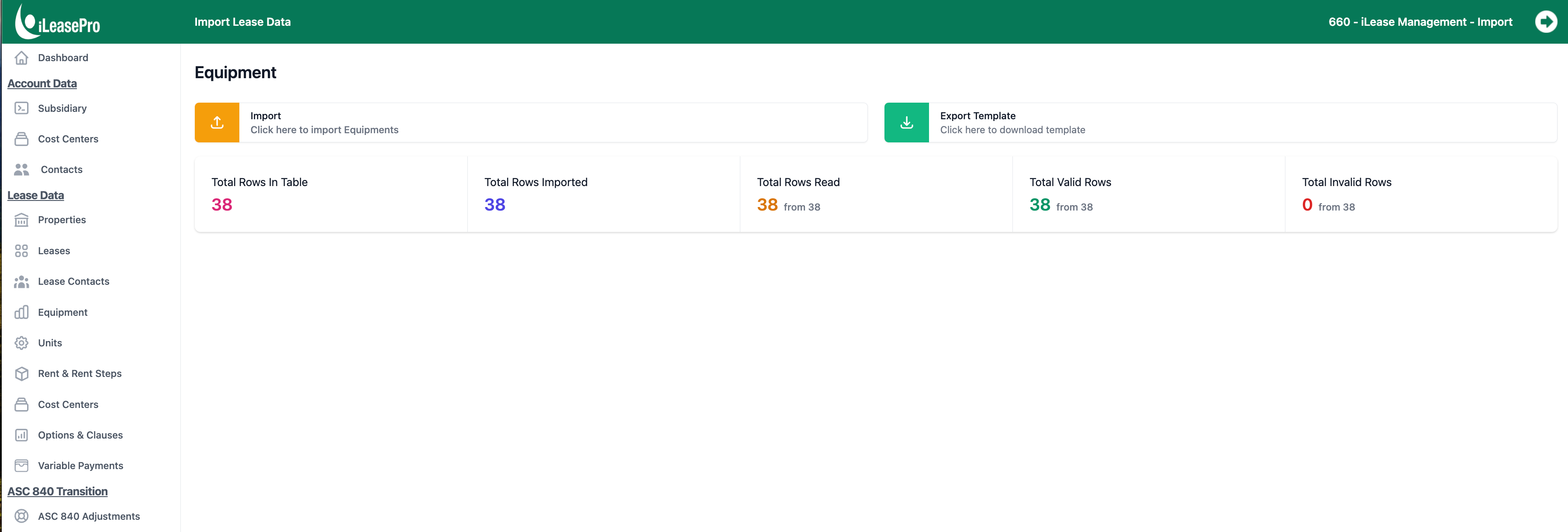1568x532 pixels.
Task: Click the 'Import Lease Data' header title
Action: click(242, 22)
